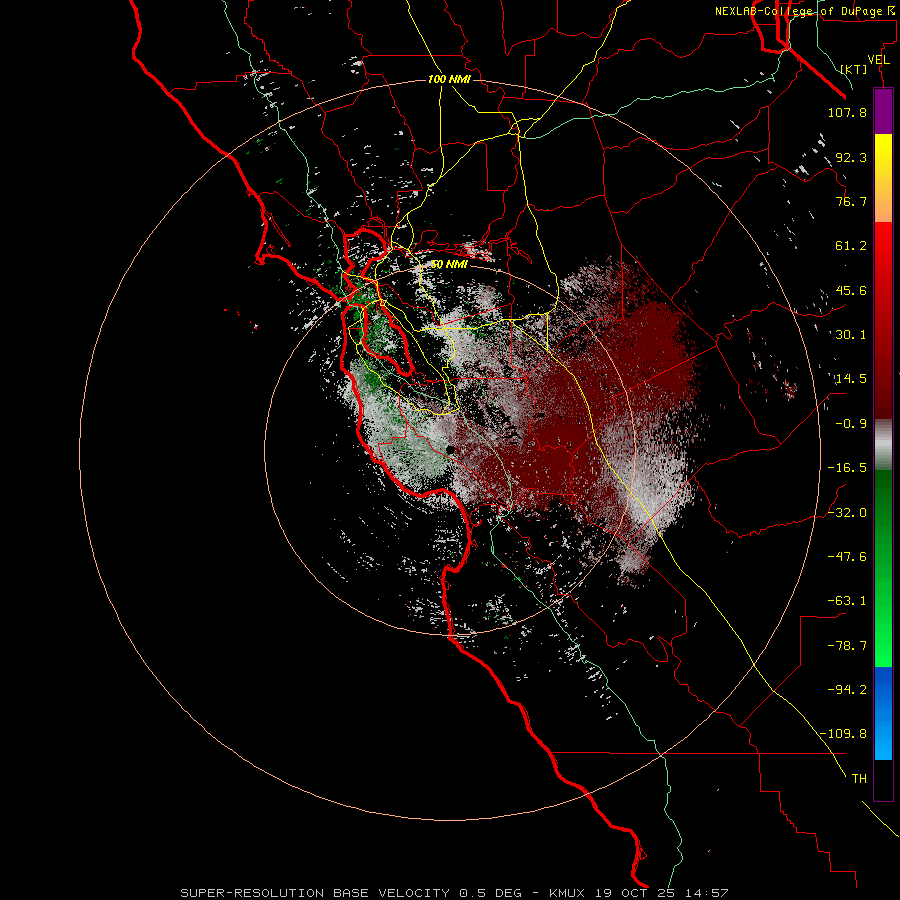Click the -0.9 legend value
The image size is (900, 900).
pyautogui.click(x=851, y=424)
